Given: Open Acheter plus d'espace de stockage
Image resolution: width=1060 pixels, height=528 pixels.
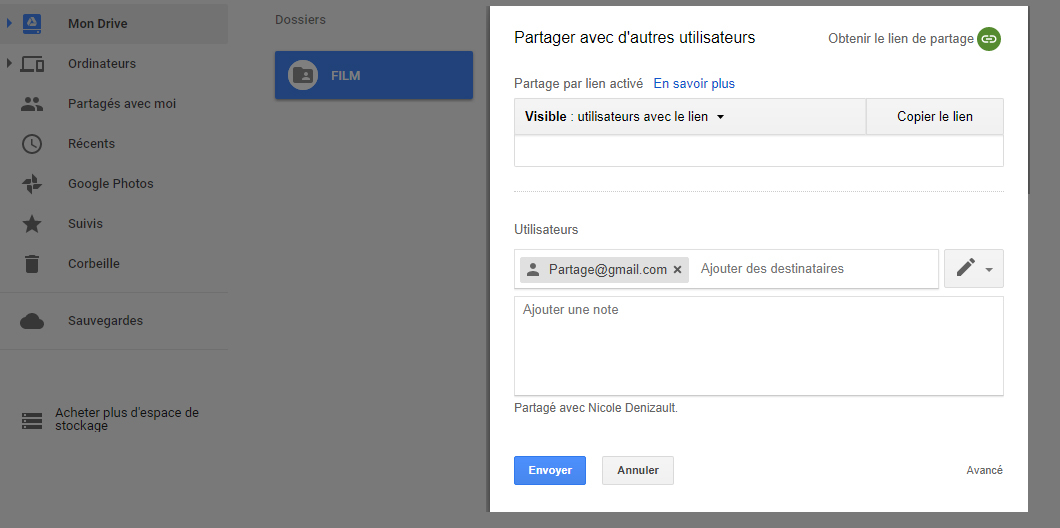Looking at the screenshot, I should pyautogui.click(x=126, y=419).
